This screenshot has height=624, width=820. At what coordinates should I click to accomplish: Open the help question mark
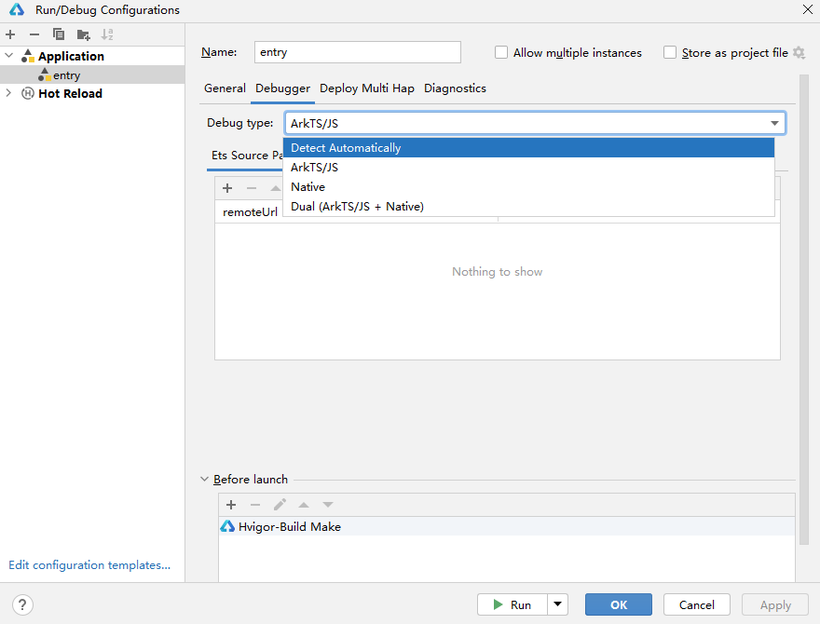[22, 605]
